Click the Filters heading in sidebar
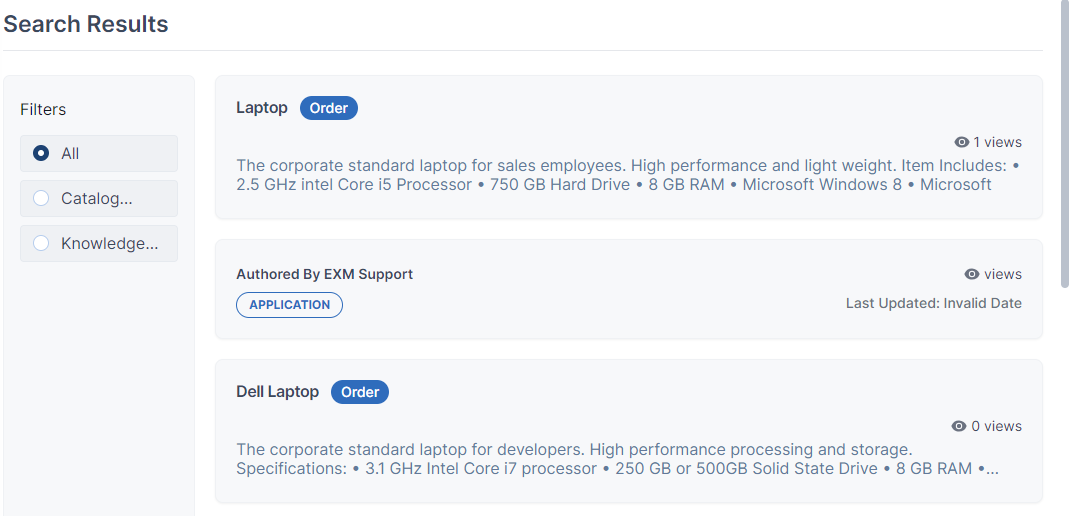The width and height of the screenshot is (1069, 516). pos(43,110)
